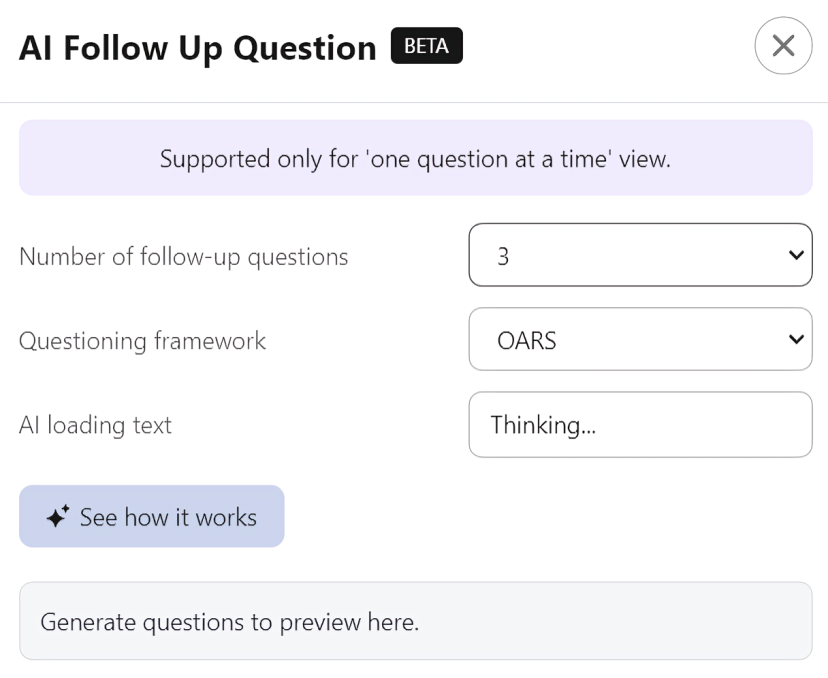Focus the AI loading text field
The width and height of the screenshot is (828, 678).
click(640, 425)
